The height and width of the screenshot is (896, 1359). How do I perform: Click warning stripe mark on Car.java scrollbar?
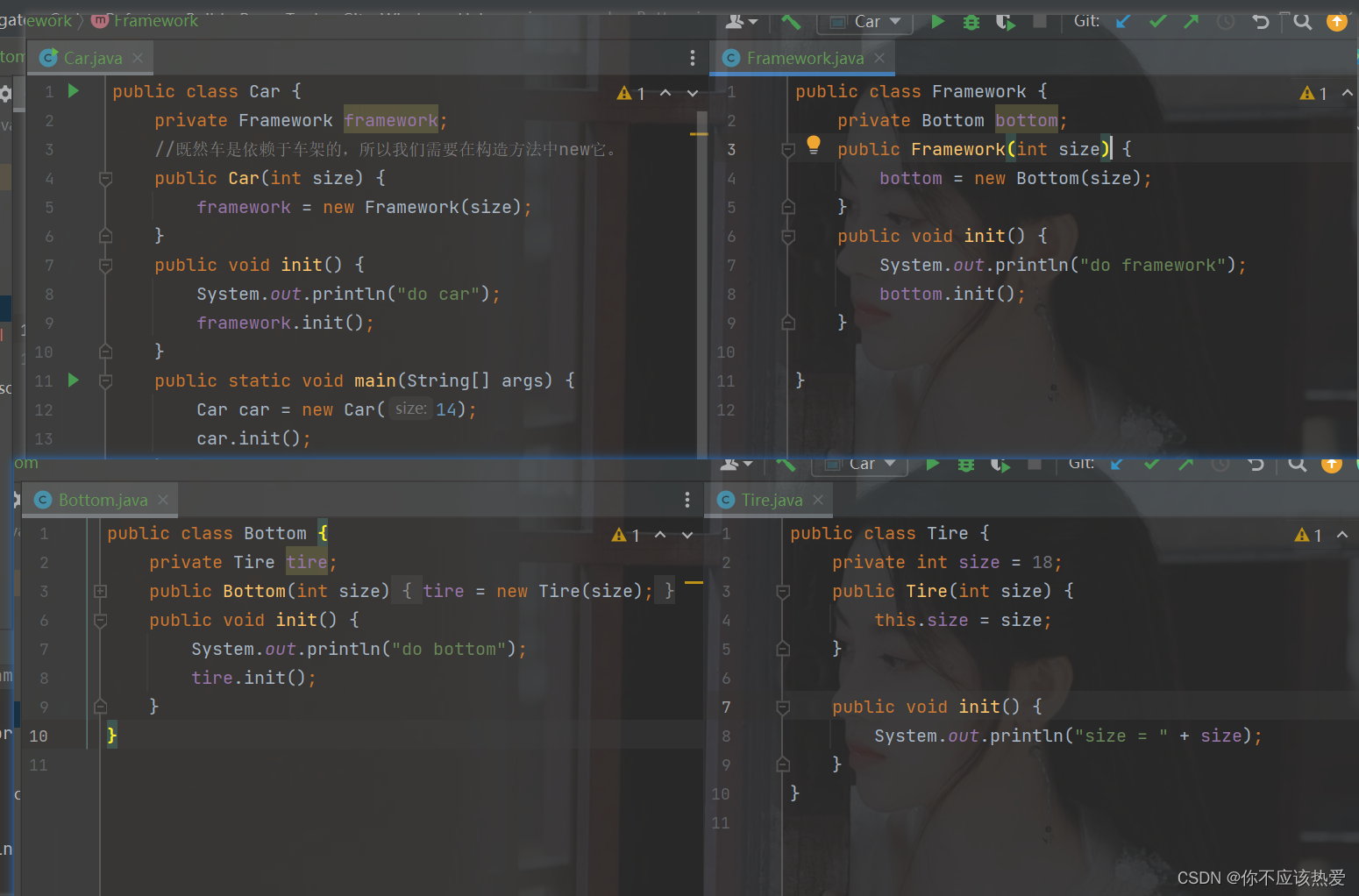(x=699, y=134)
